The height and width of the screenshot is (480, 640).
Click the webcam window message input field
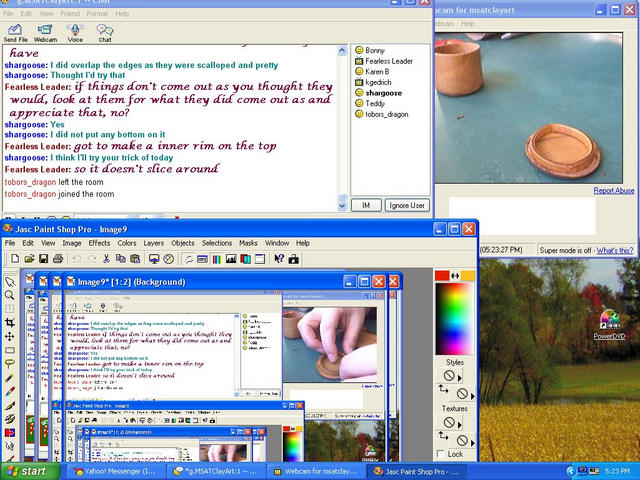522,216
